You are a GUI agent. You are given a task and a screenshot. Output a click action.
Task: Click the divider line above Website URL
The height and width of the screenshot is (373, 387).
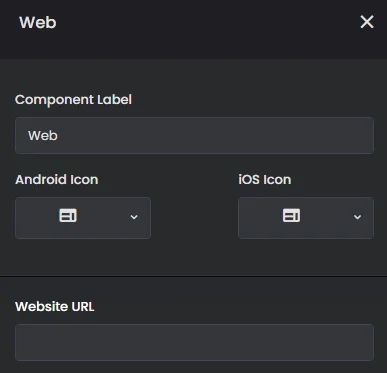[193, 276]
